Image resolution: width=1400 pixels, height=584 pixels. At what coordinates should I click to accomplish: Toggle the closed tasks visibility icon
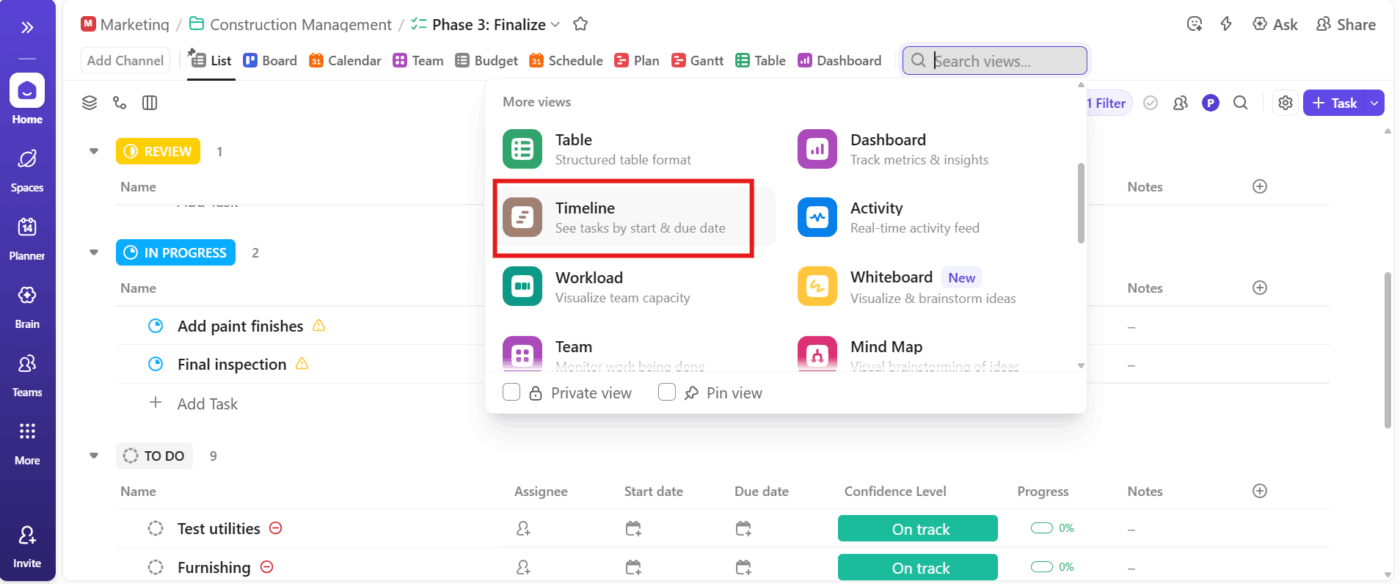coord(1150,102)
